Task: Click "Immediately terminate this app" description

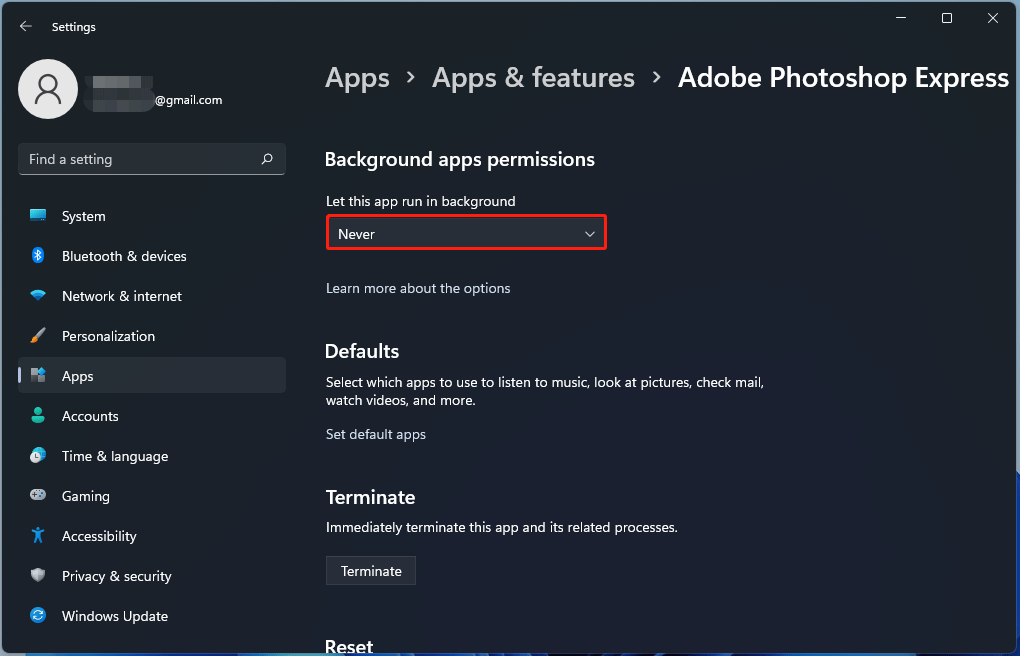Action: [x=502, y=527]
